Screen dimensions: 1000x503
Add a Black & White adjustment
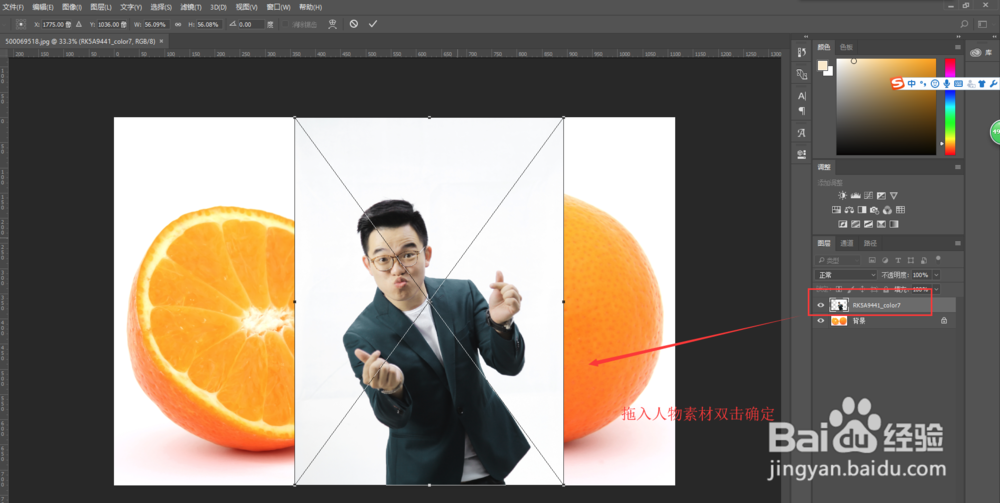click(x=862, y=210)
